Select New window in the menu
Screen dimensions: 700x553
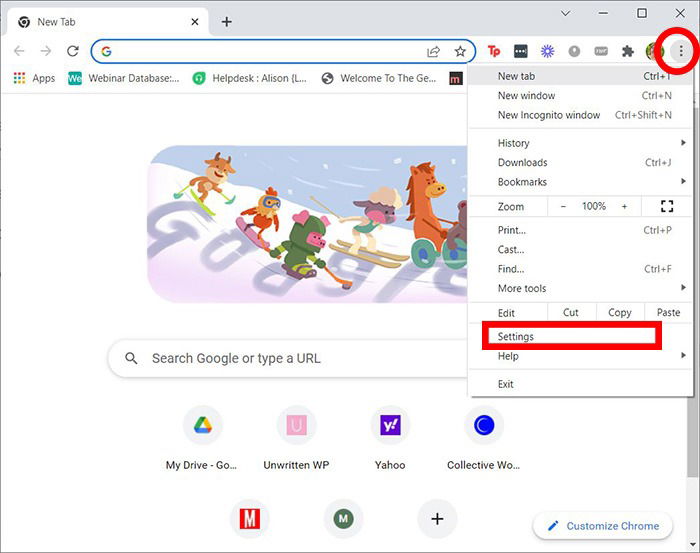point(580,96)
